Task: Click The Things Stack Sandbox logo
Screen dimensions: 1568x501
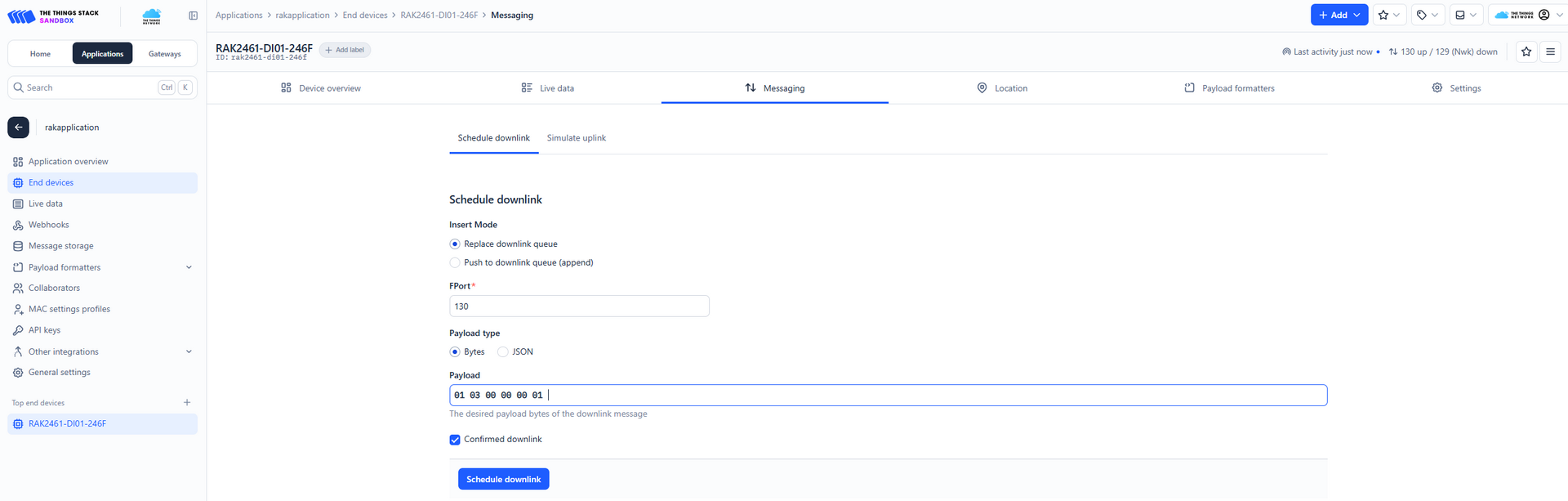Action: point(53,16)
